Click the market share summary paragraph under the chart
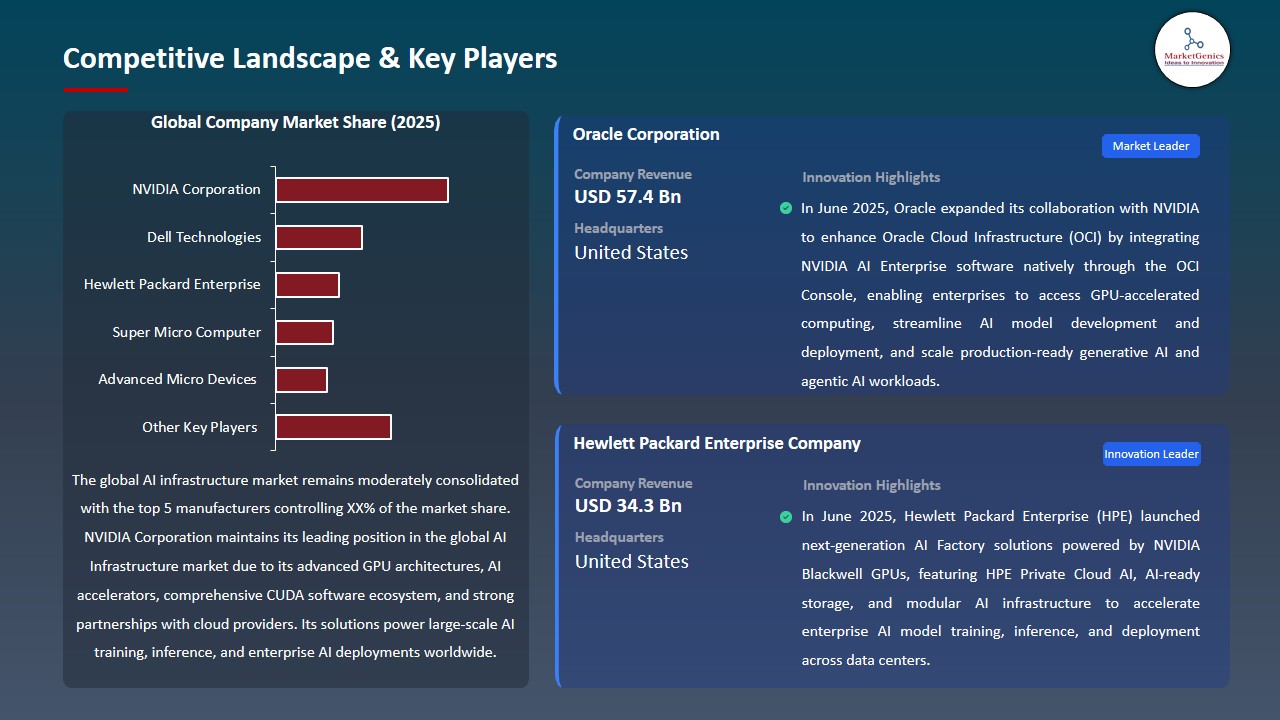 click(296, 566)
